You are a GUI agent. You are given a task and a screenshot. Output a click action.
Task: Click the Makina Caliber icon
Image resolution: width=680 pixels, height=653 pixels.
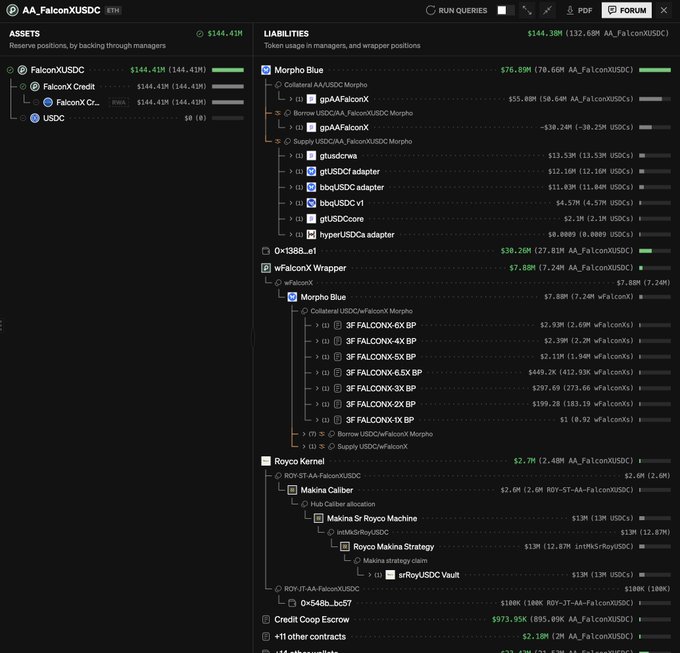(292, 490)
